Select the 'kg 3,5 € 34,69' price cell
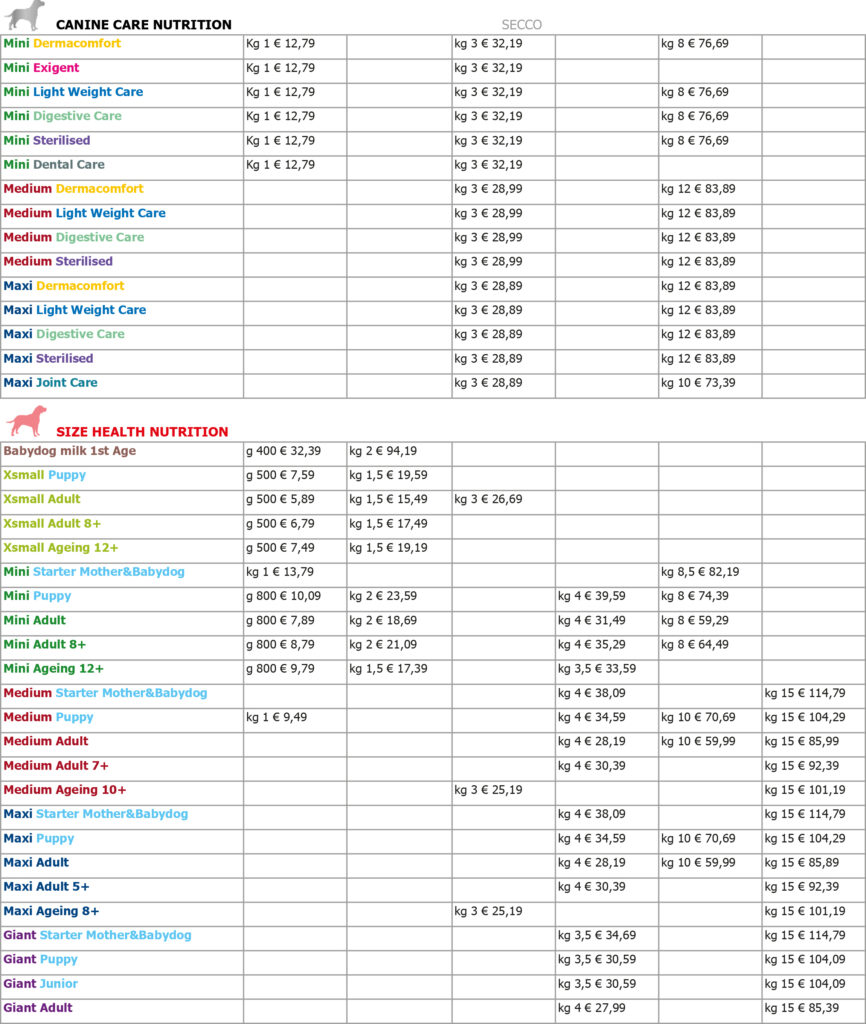 click(597, 935)
